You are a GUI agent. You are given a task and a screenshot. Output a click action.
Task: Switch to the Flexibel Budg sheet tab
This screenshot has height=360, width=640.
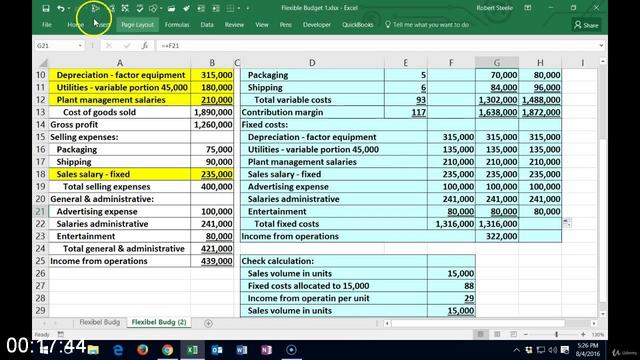tap(100, 322)
